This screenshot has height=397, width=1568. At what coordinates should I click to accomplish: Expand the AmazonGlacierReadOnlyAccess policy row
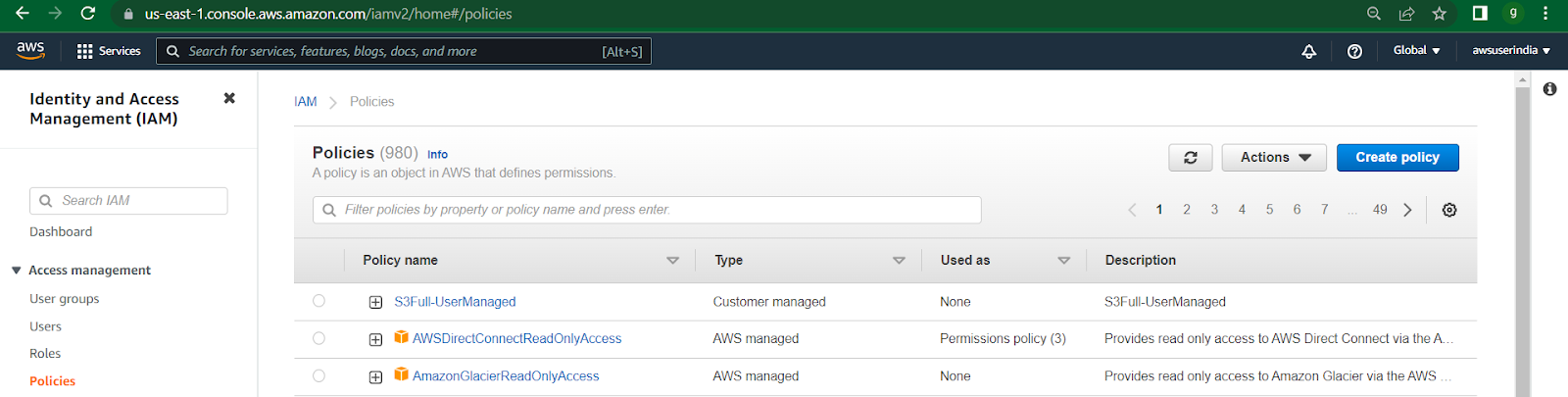click(375, 376)
